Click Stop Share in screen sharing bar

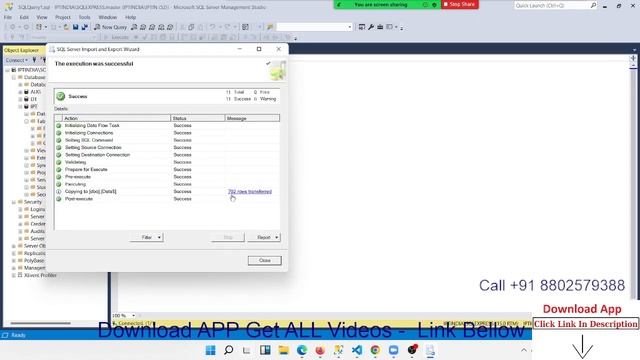click(460, 4)
